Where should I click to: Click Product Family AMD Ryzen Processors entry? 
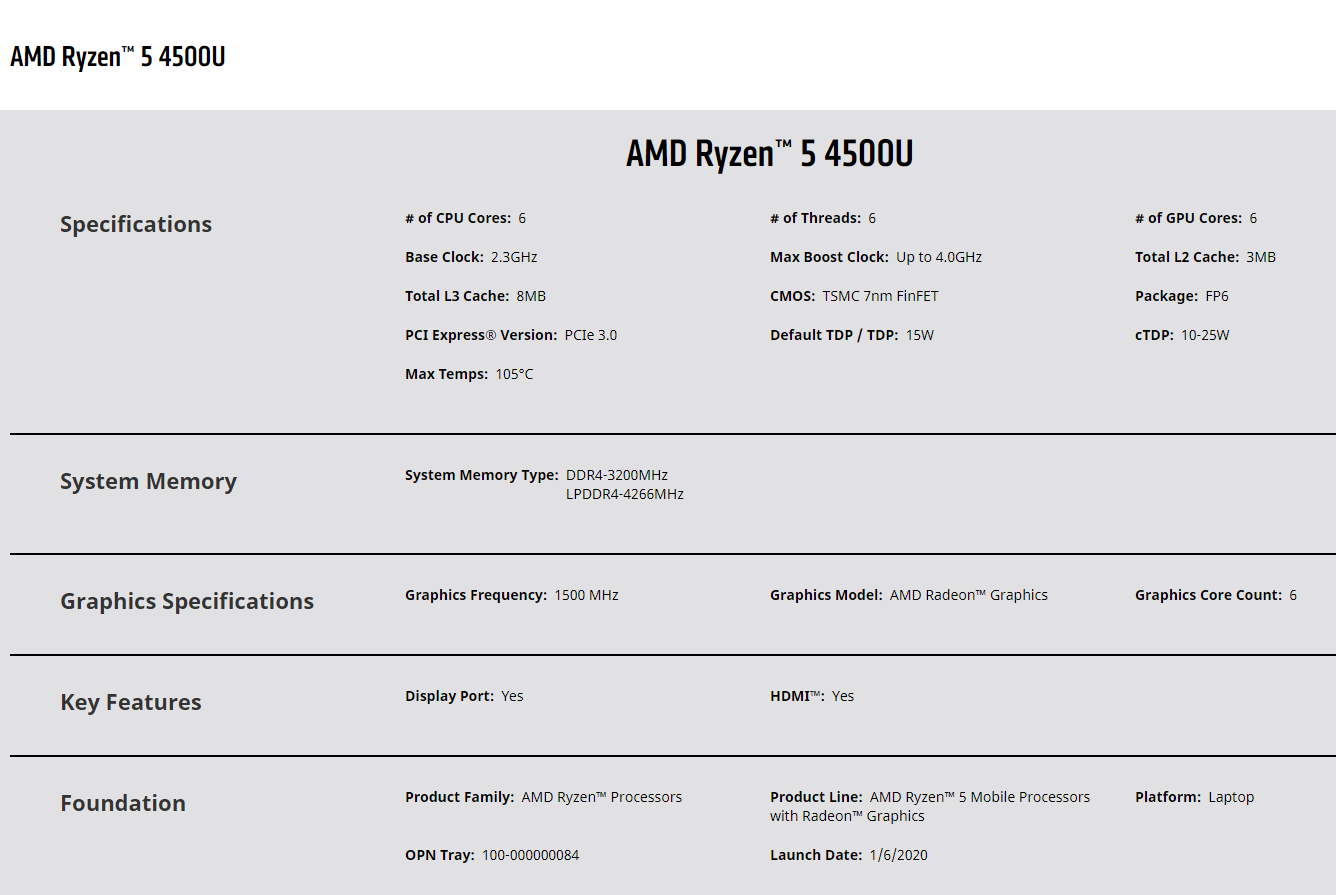click(x=543, y=797)
